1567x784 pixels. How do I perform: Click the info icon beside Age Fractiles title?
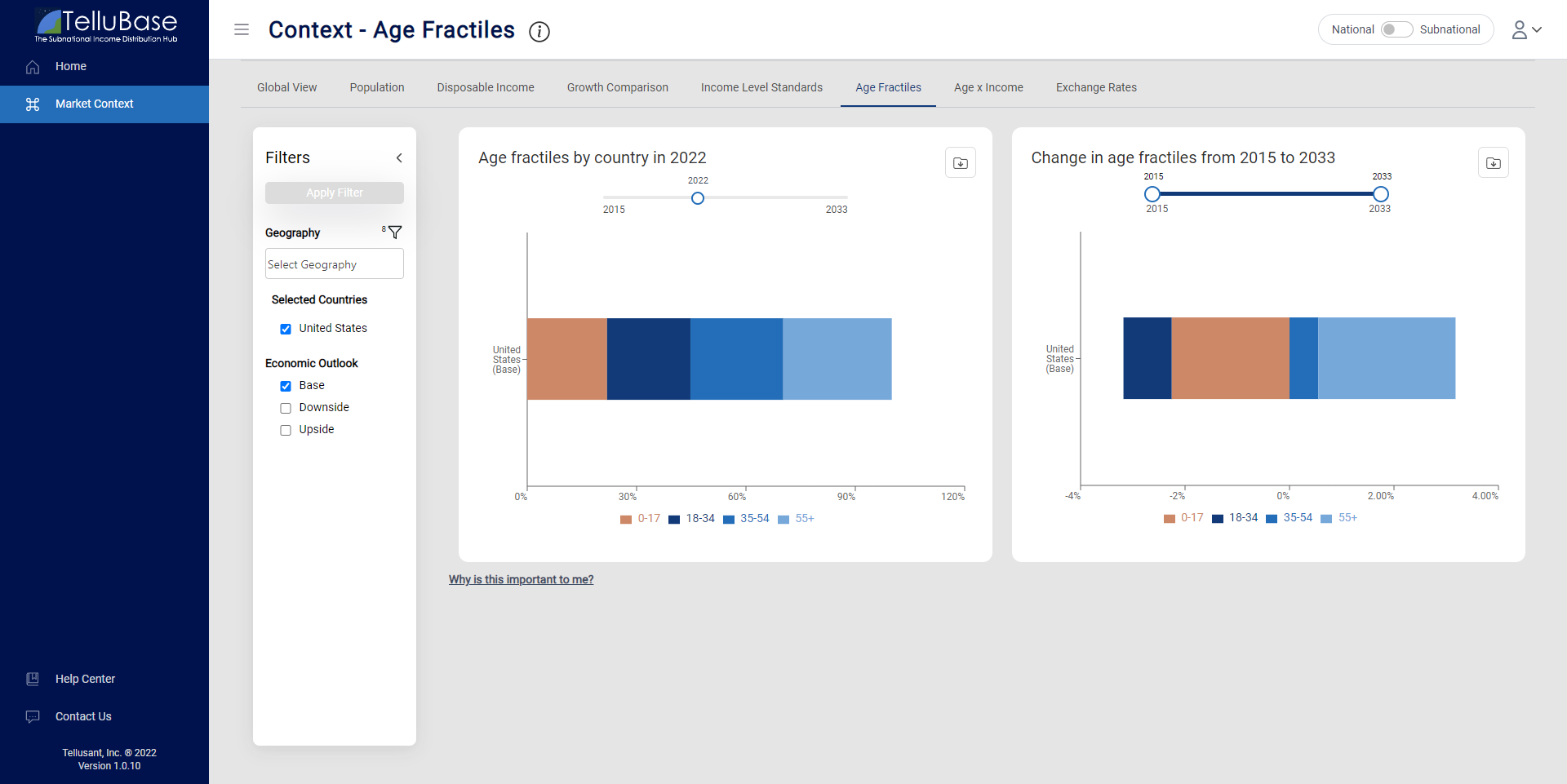[539, 32]
